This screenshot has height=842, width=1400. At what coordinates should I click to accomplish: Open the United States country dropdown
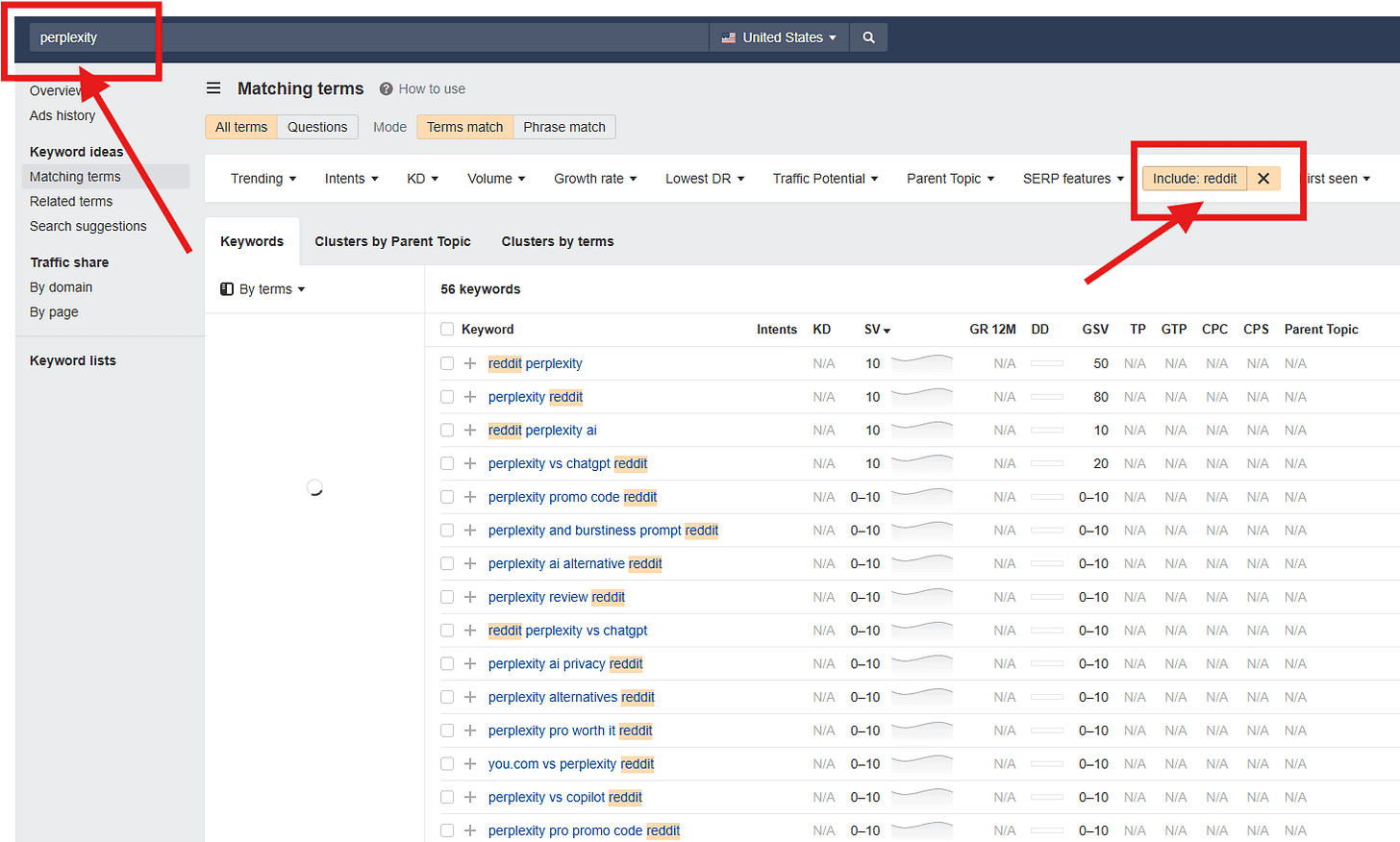[780, 37]
